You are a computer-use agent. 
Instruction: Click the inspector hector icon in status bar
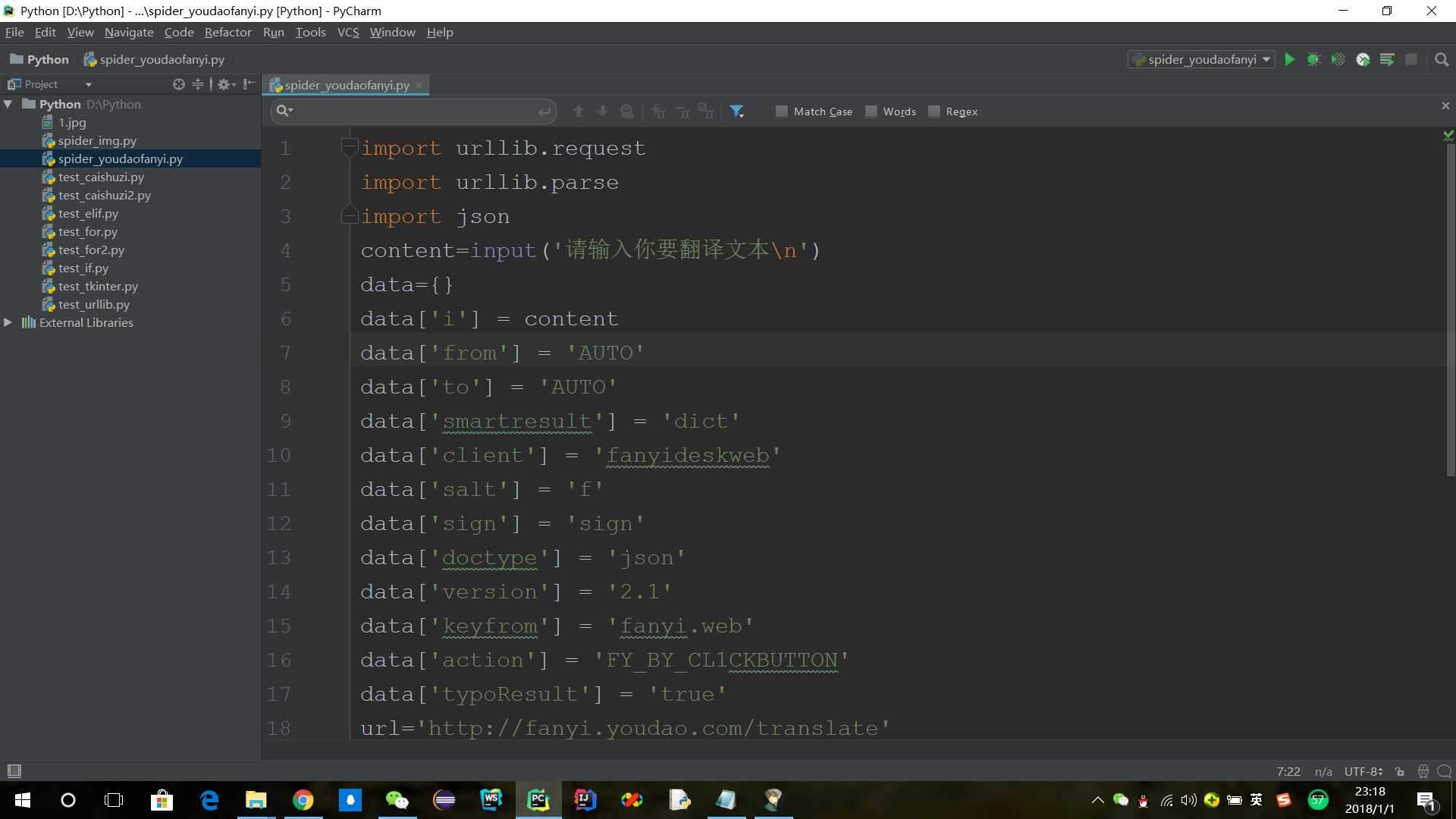pyautogui.click(x=1423, y=771)
